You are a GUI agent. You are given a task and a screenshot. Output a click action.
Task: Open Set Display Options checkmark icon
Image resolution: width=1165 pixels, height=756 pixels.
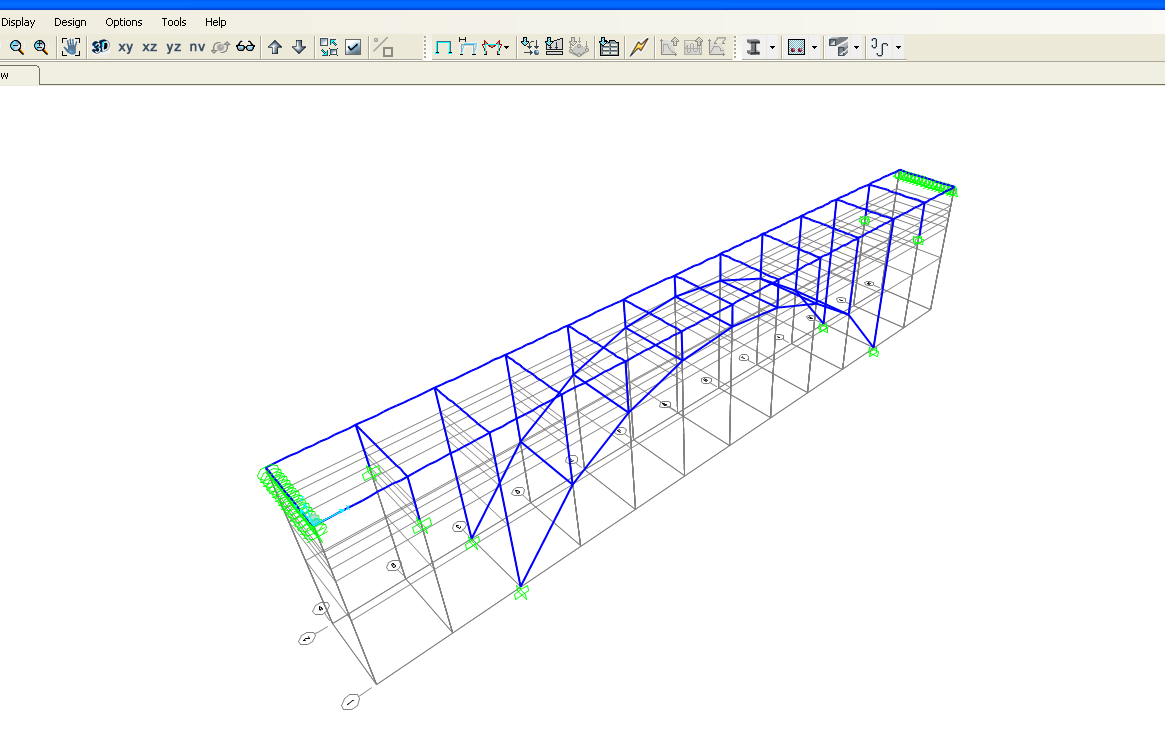353,47
